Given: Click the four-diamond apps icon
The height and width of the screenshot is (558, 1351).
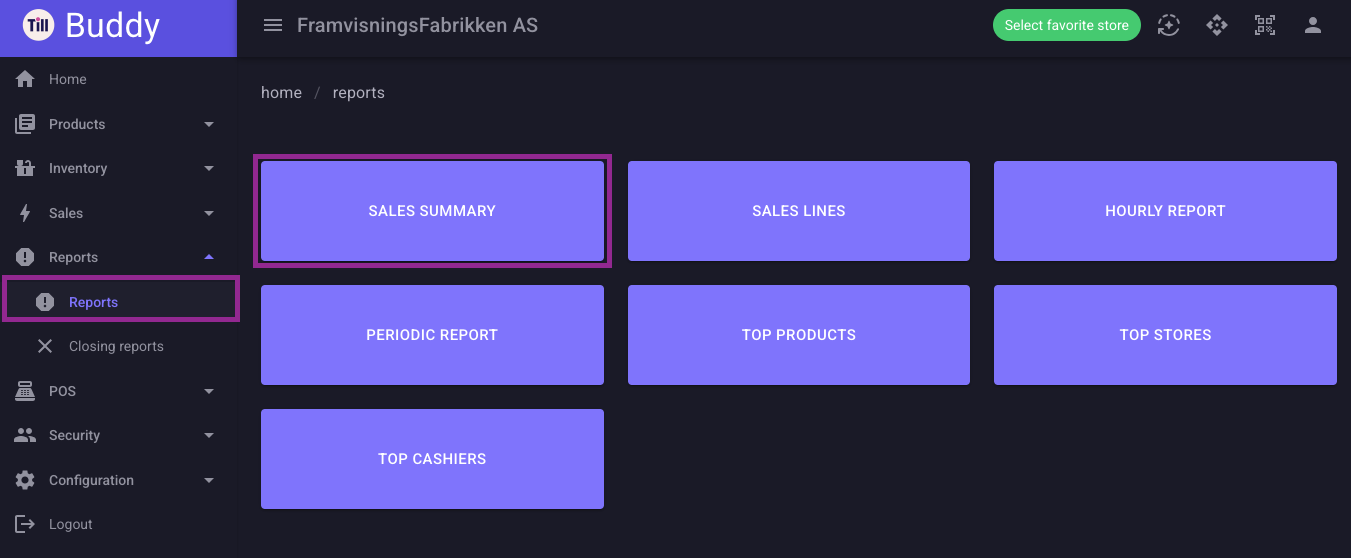Looking at the screenshot, I should (x=1217, y=26).
